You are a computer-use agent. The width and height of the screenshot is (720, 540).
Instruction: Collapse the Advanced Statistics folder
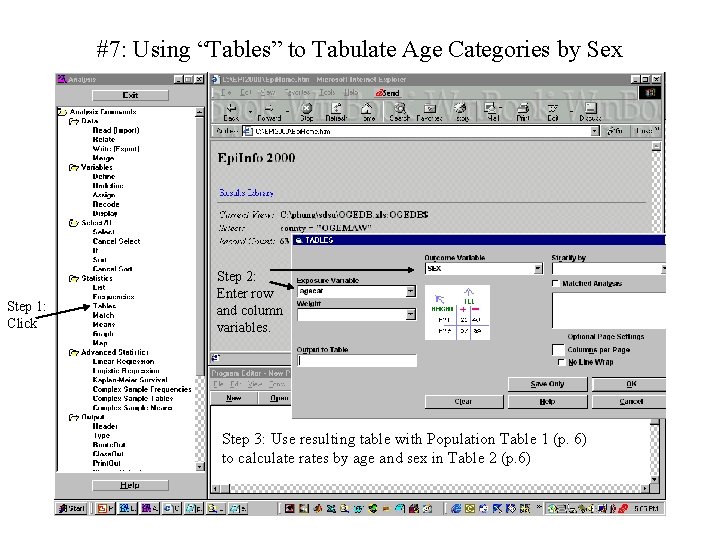(x=73, y=353)
